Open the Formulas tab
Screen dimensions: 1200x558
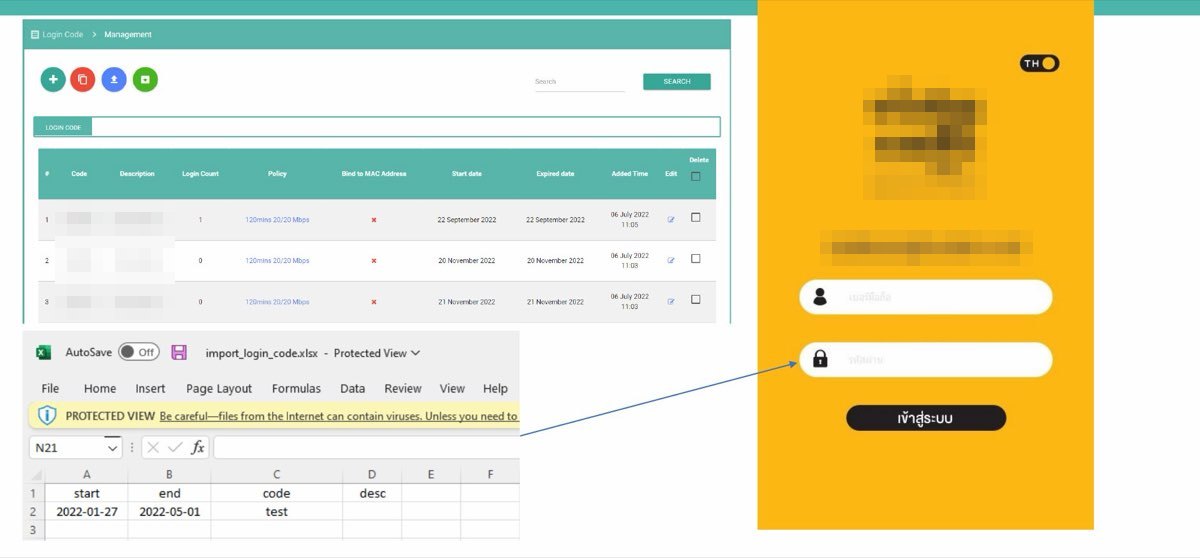point(296,388)
